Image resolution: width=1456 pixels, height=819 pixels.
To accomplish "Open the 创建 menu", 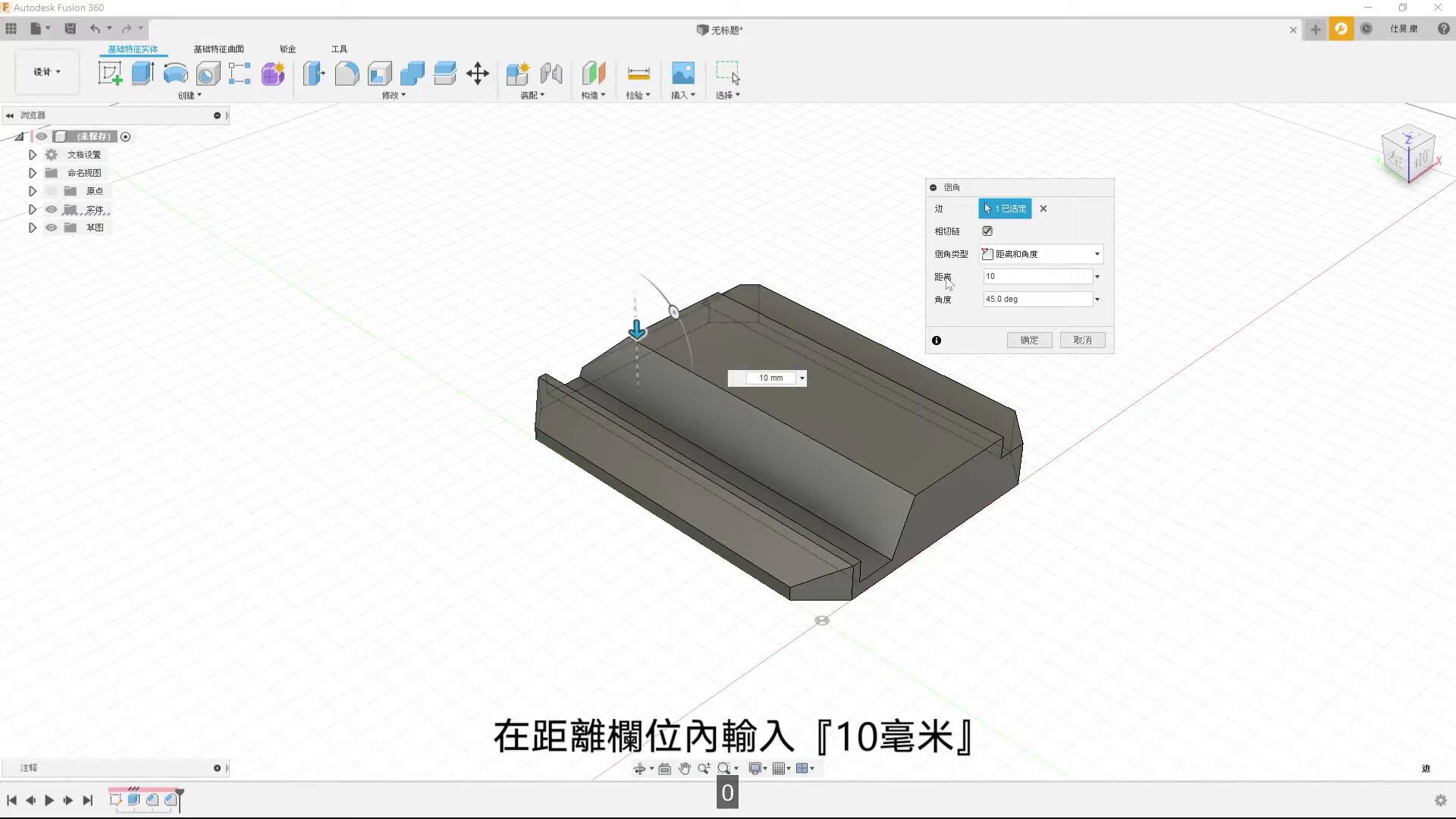I will pos(190,96).
